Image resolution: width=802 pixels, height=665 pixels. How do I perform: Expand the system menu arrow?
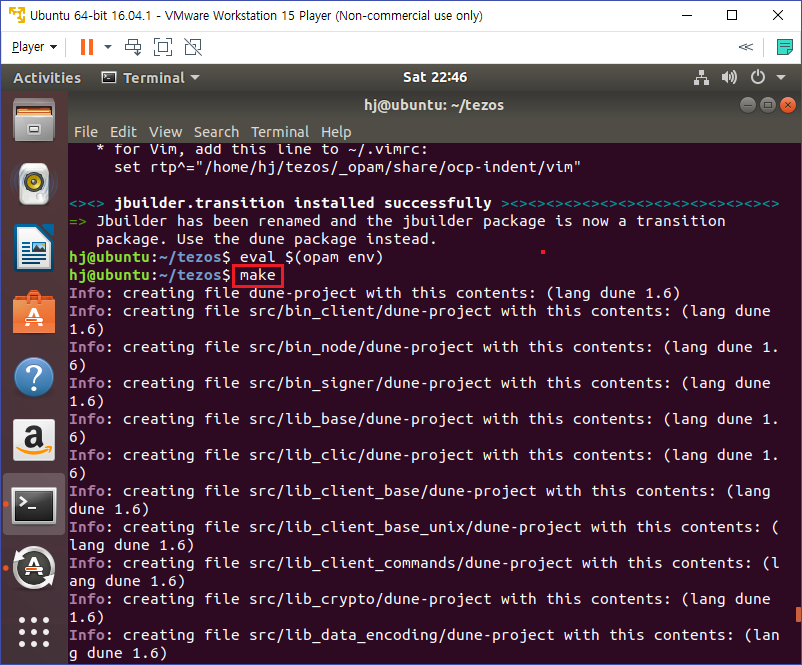(781, 78)
